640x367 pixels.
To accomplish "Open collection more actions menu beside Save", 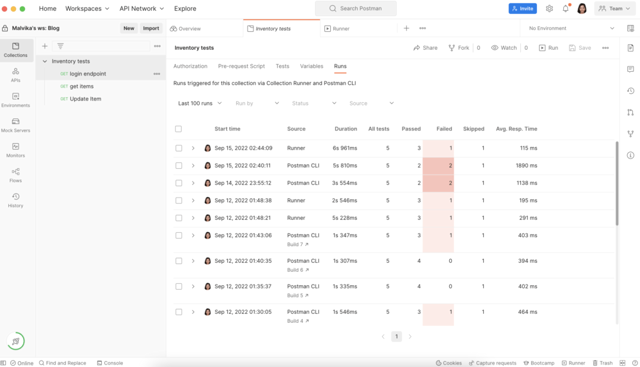I will pyautogui.click(x=605, y=48).
